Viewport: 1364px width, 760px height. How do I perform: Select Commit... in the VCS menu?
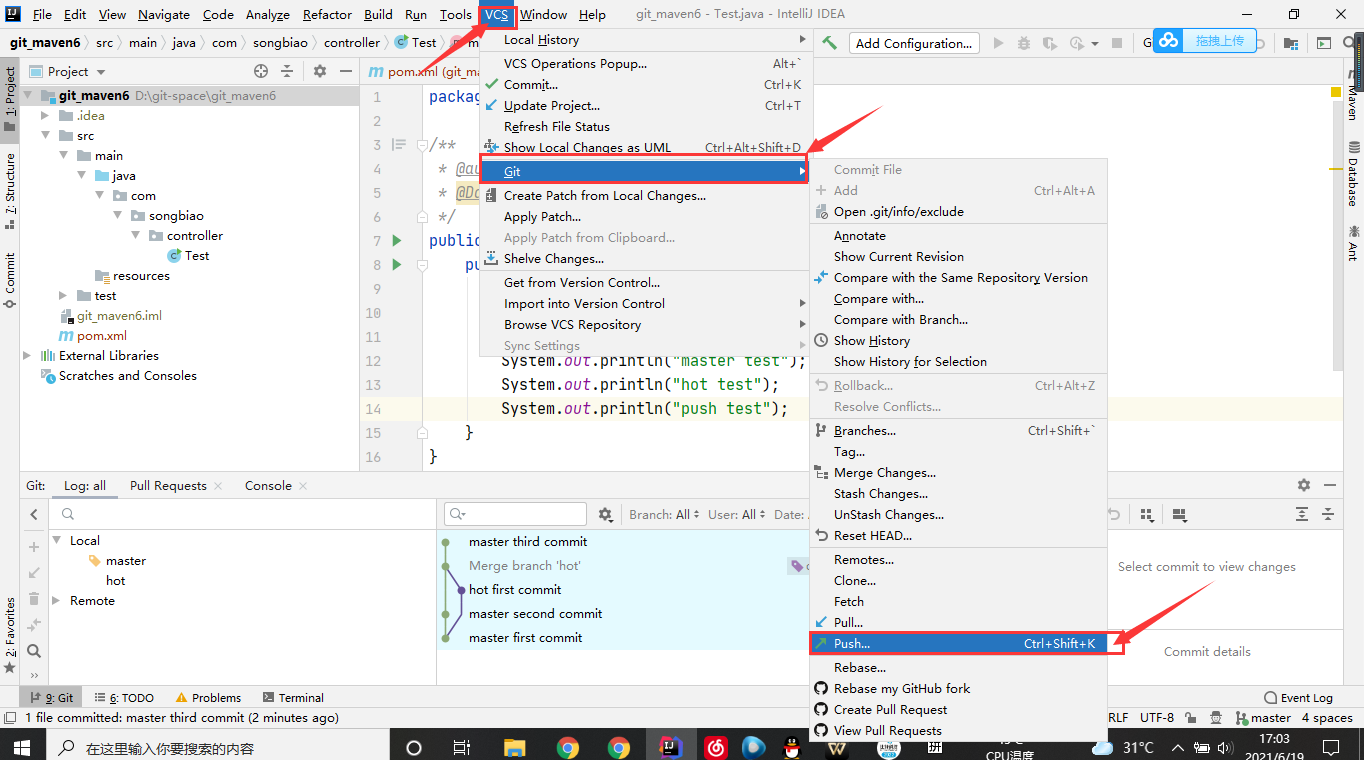(645, 85)
